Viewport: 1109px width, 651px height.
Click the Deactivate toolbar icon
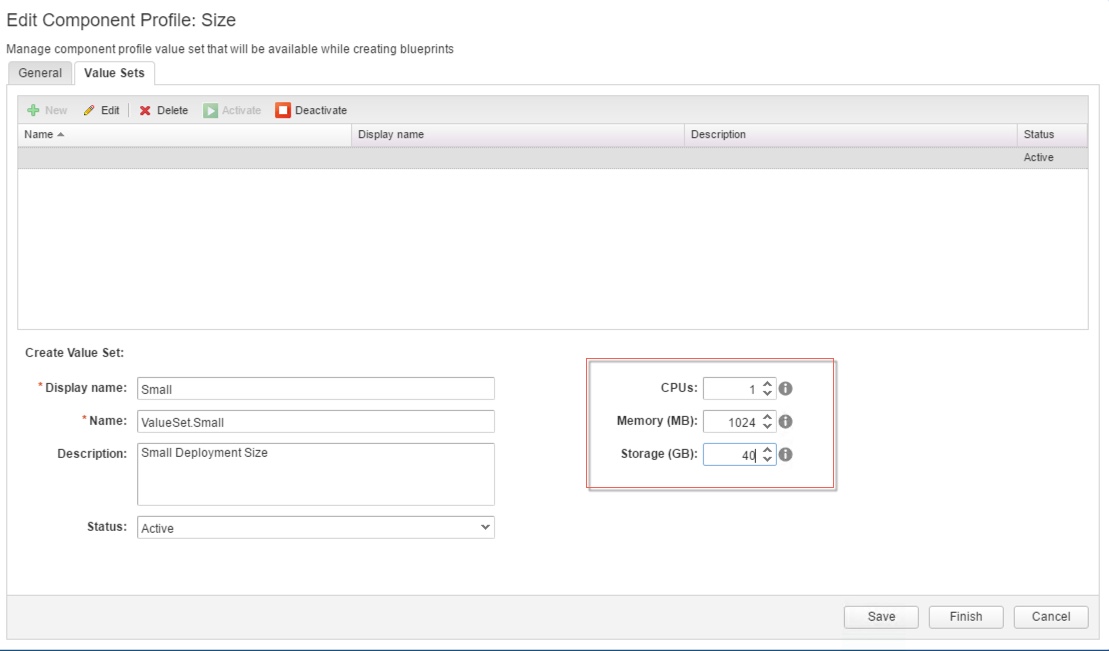(x=283, y=110)
